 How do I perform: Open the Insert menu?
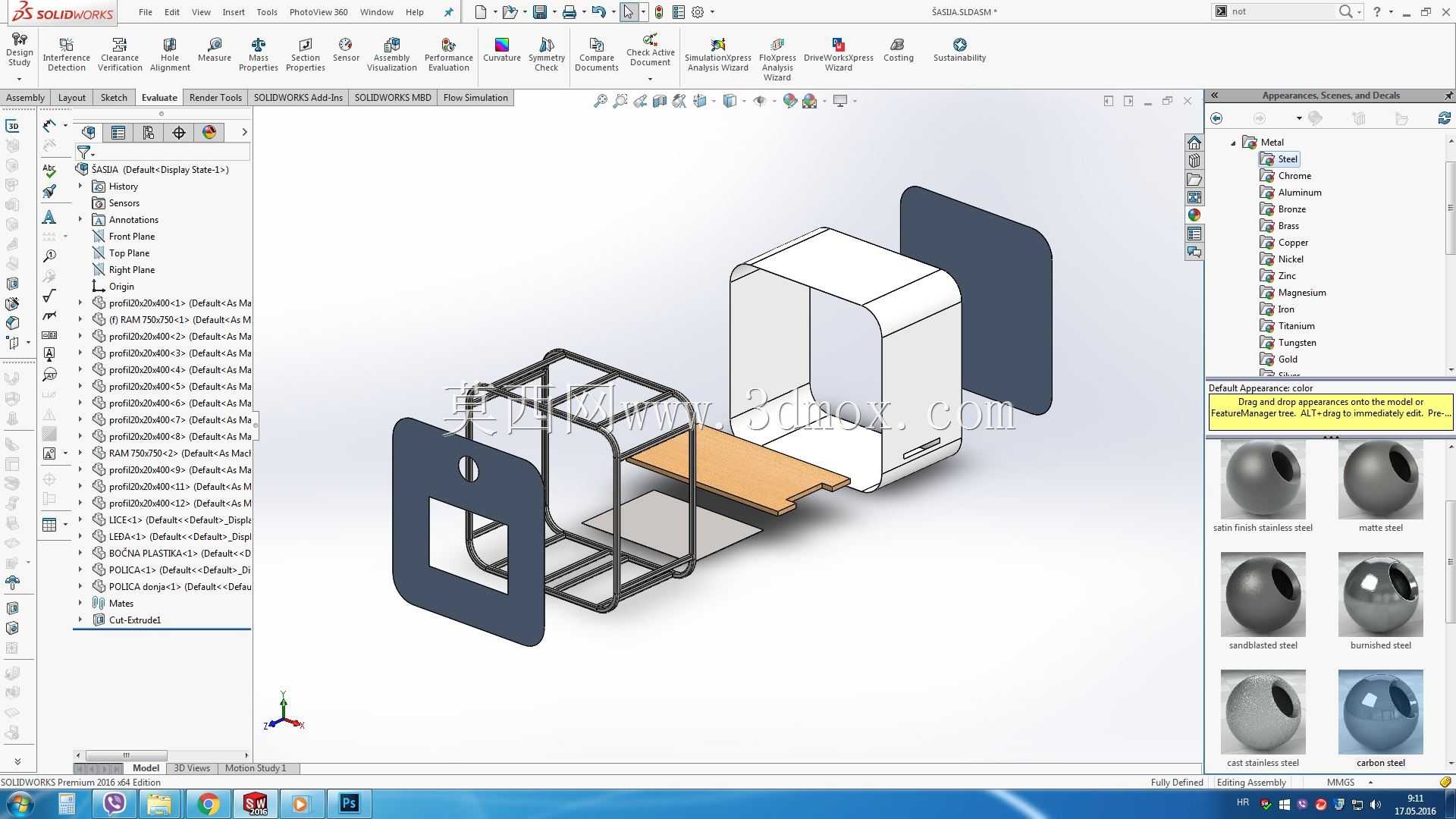[234, 12]
